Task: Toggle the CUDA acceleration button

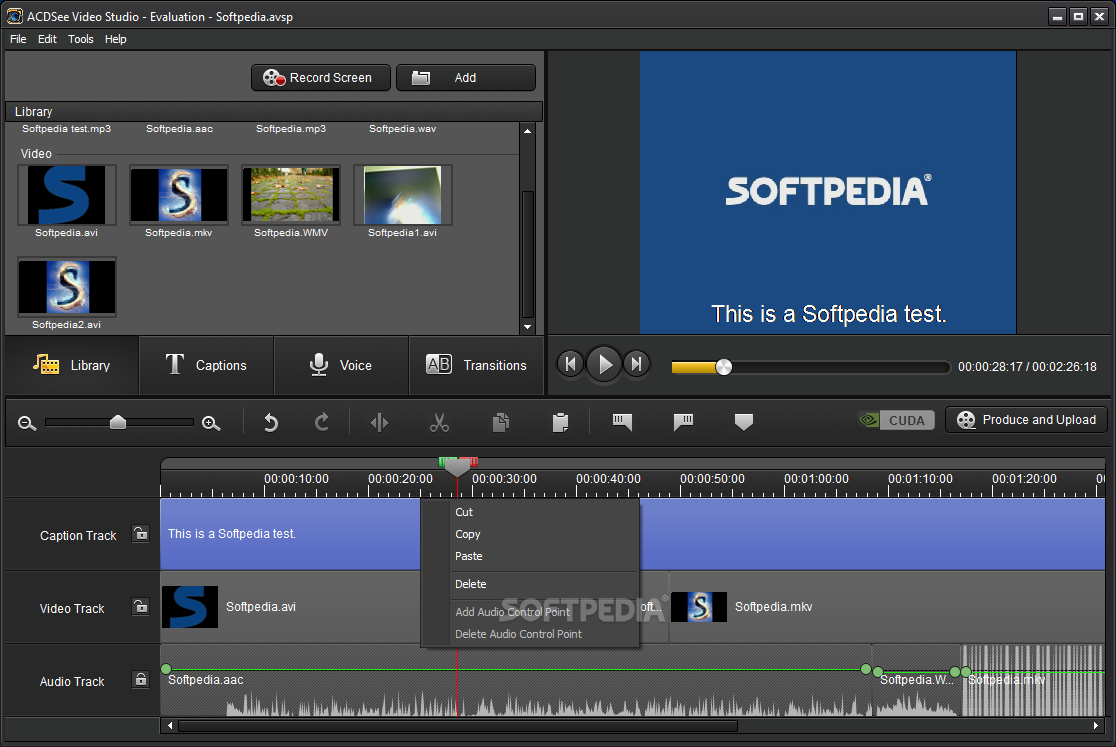Action: [x=896, y=420]
